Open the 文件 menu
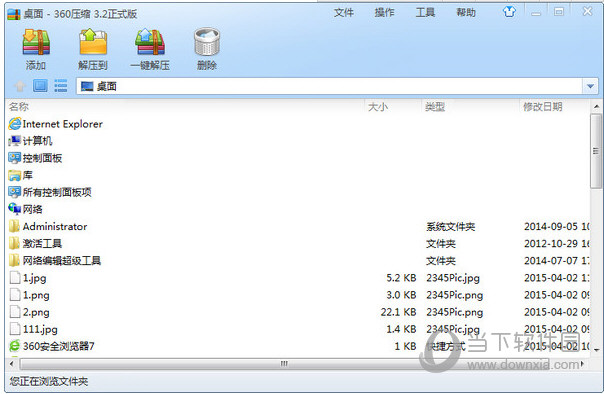Screen dimensions: 604x394 pos(344,13)
